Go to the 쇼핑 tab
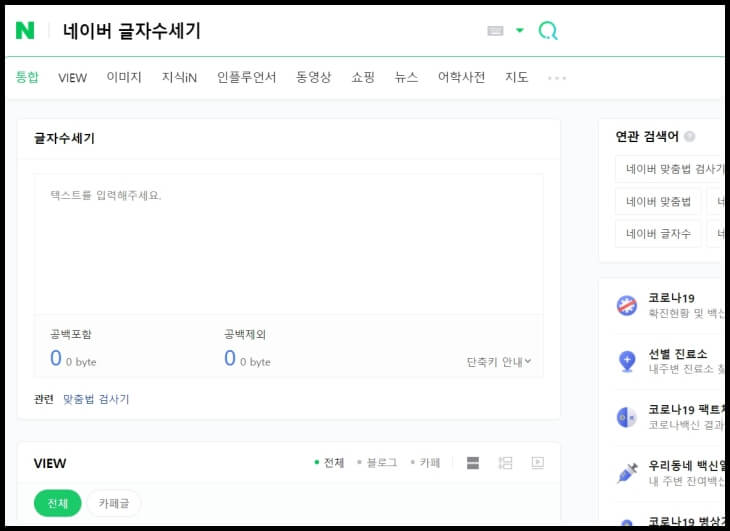730x531 pixels. (363, 77)
